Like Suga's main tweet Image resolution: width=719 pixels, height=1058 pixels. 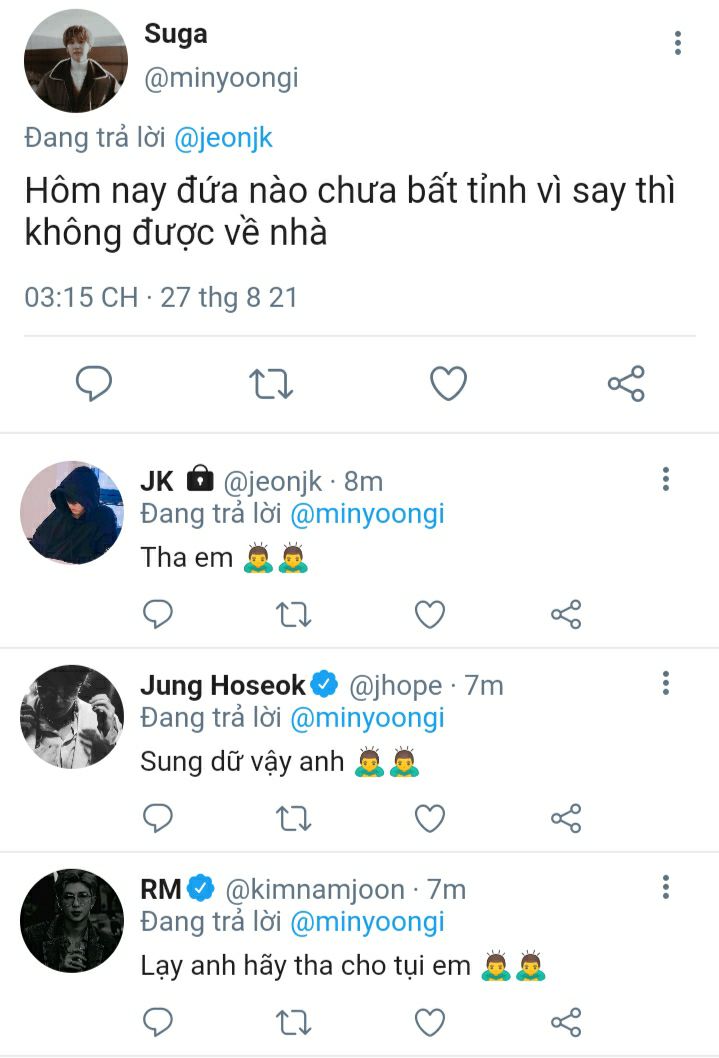click(449, 384)
